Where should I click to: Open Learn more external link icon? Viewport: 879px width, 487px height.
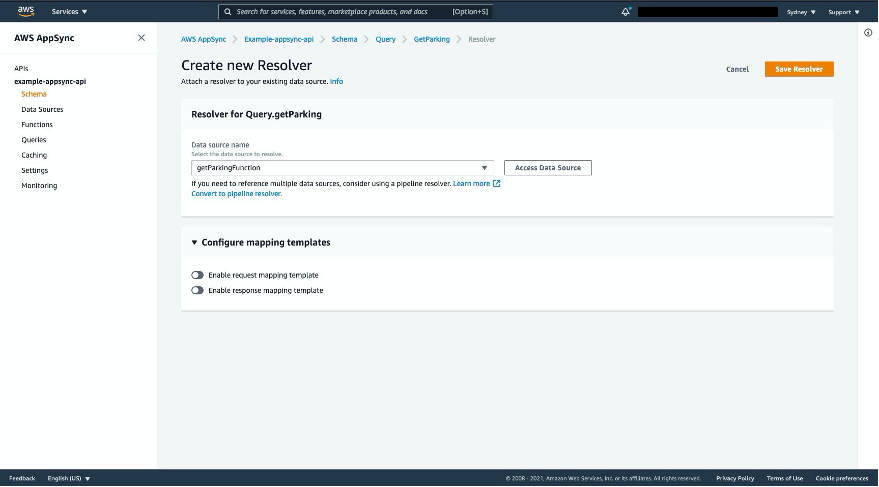pos(496,183)
